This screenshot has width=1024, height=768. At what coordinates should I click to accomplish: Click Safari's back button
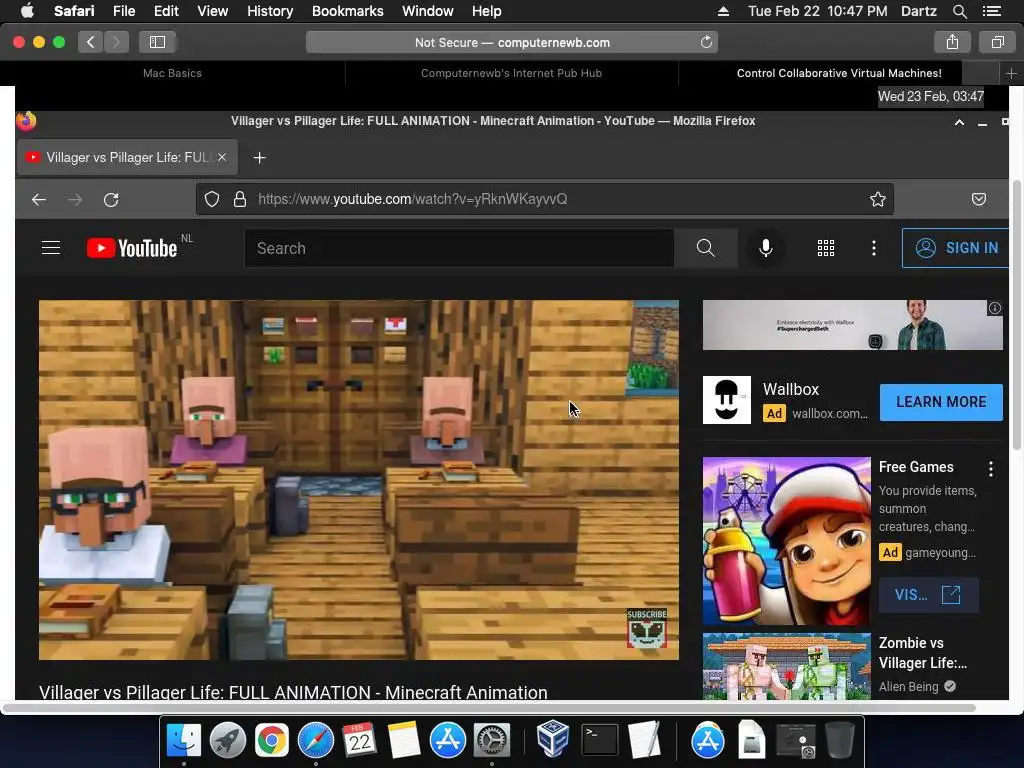click(x=90, y=42)
